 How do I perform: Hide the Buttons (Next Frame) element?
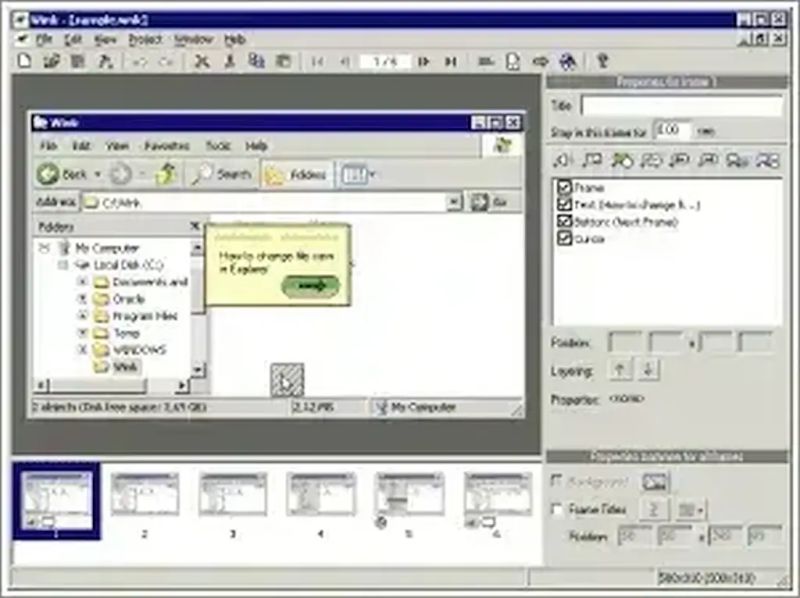[566, 221]
